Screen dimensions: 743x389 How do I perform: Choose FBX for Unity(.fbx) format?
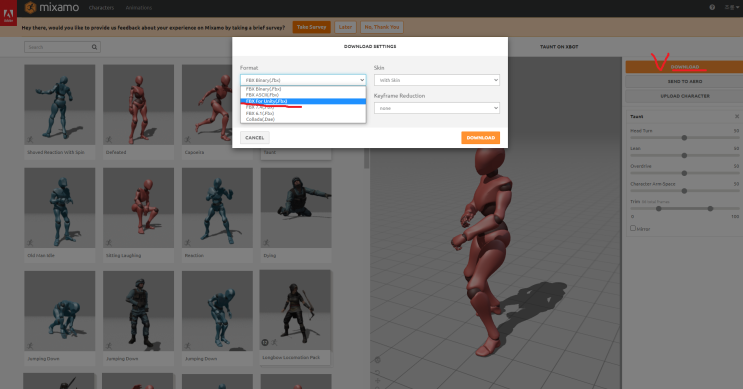click(x=303, y=101)
